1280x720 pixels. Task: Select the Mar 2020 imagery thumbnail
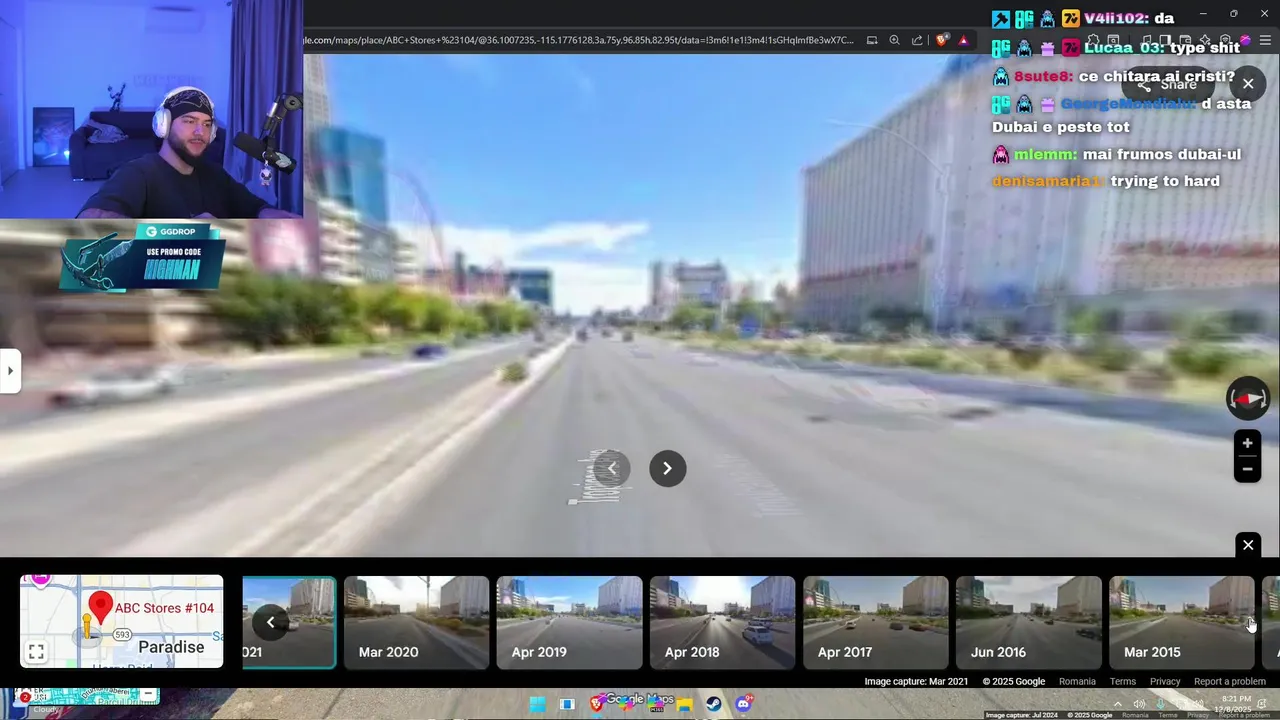coord(417,622)
